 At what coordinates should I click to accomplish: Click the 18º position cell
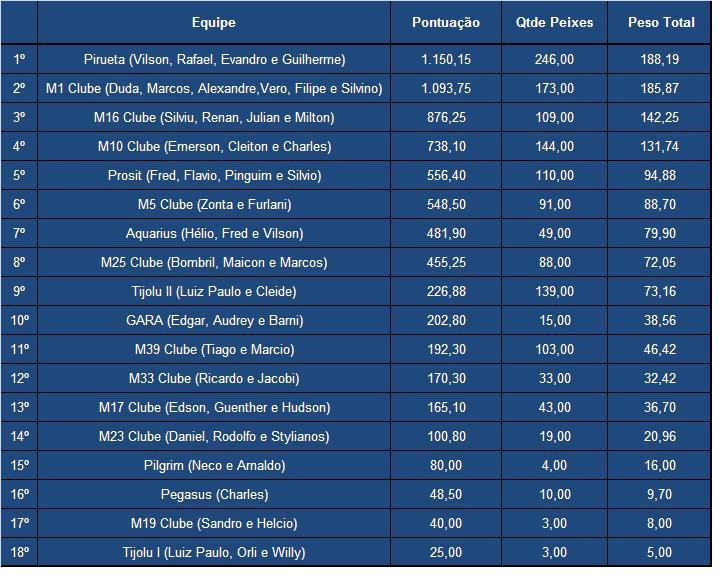point(20,553)
